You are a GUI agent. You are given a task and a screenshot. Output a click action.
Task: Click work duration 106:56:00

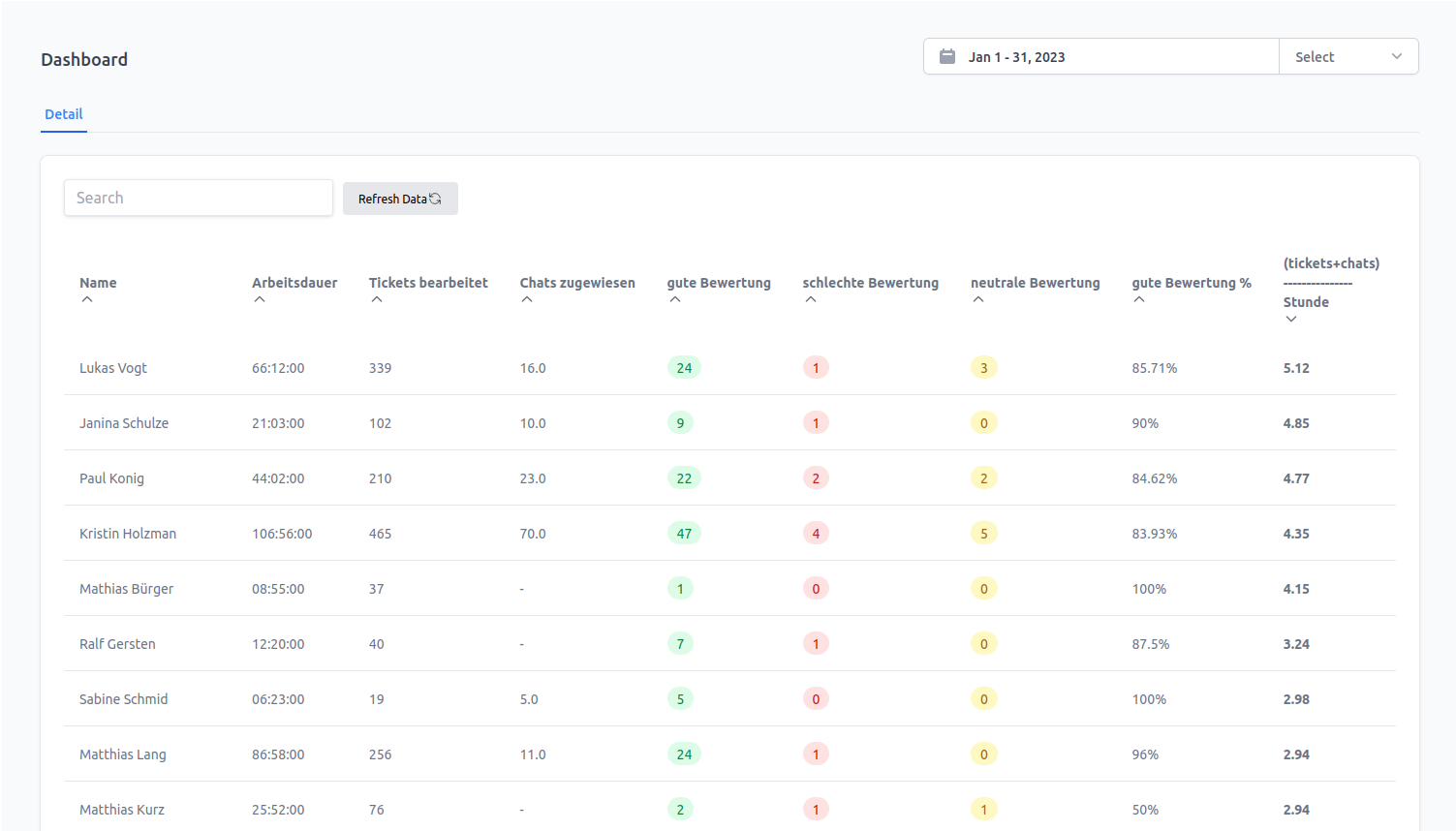point(282,534)
